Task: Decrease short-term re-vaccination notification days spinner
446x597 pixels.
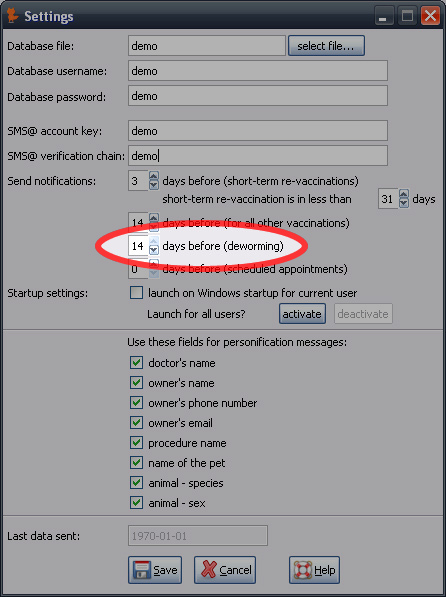Action: [153, 185]
